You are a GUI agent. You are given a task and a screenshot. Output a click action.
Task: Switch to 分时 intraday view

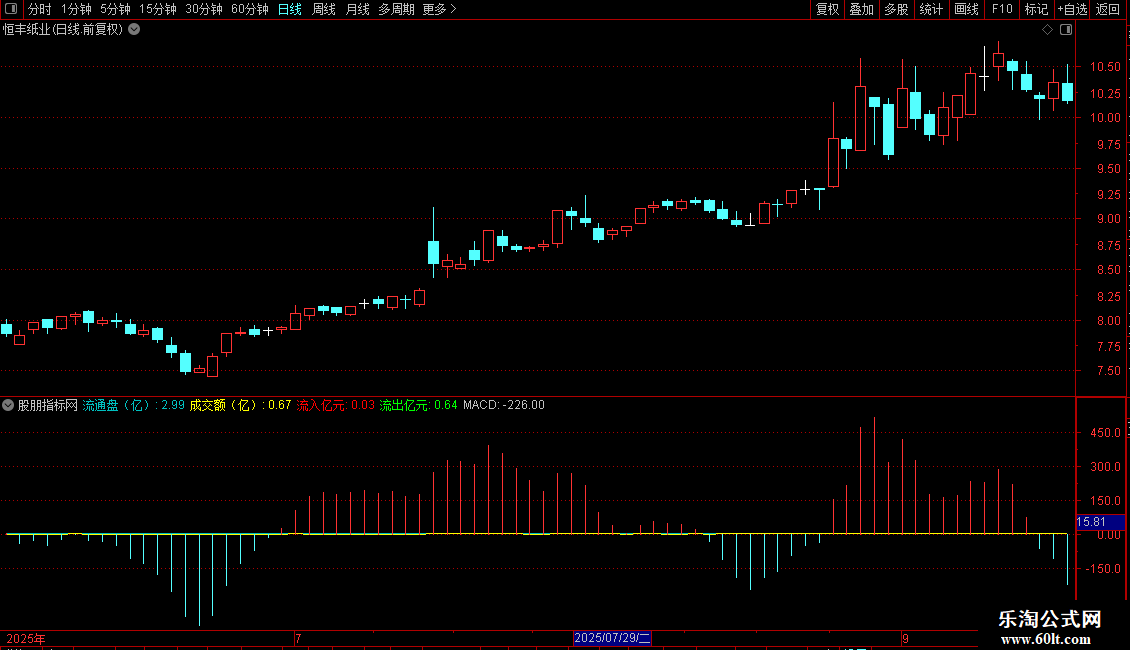(39, 9)
